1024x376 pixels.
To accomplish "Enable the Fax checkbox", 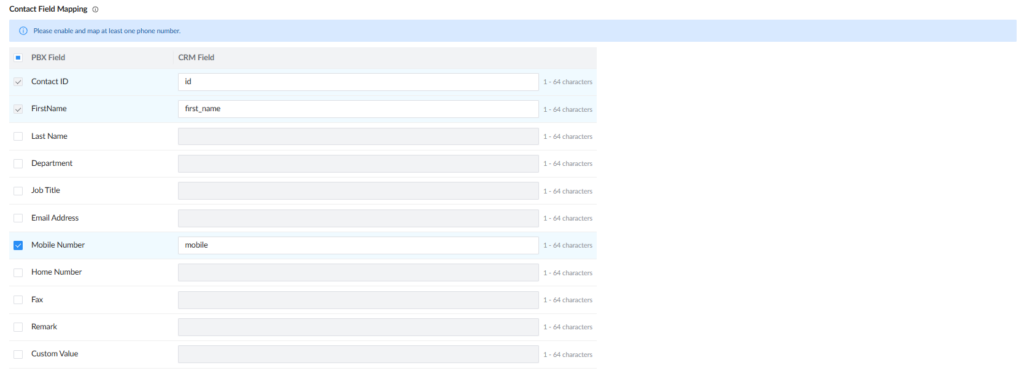I will pos(18,300).
